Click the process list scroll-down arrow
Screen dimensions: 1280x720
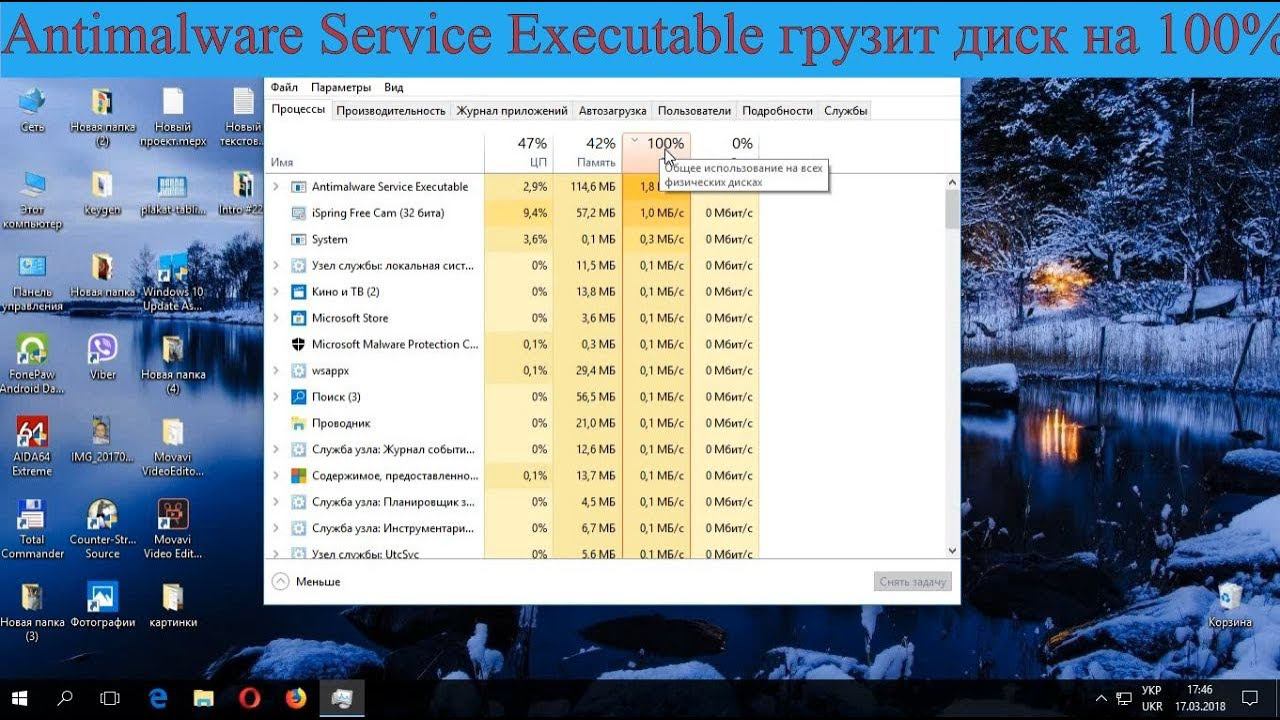tap(952, 550)
